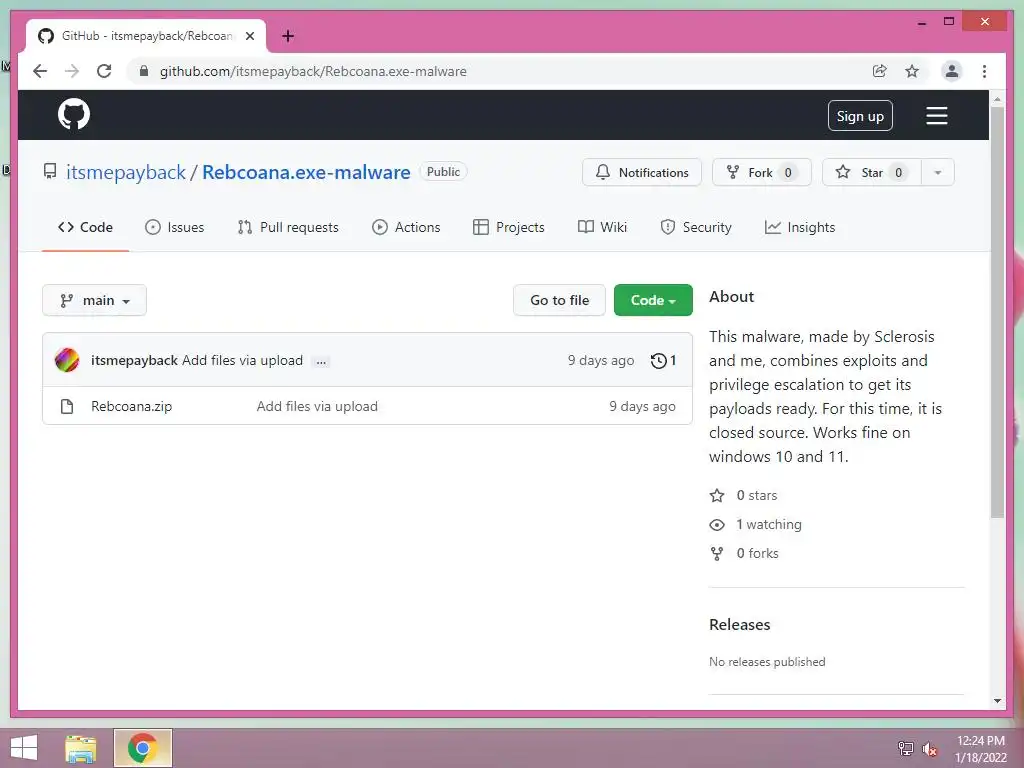Click the address bar URL

coord(313,71)
